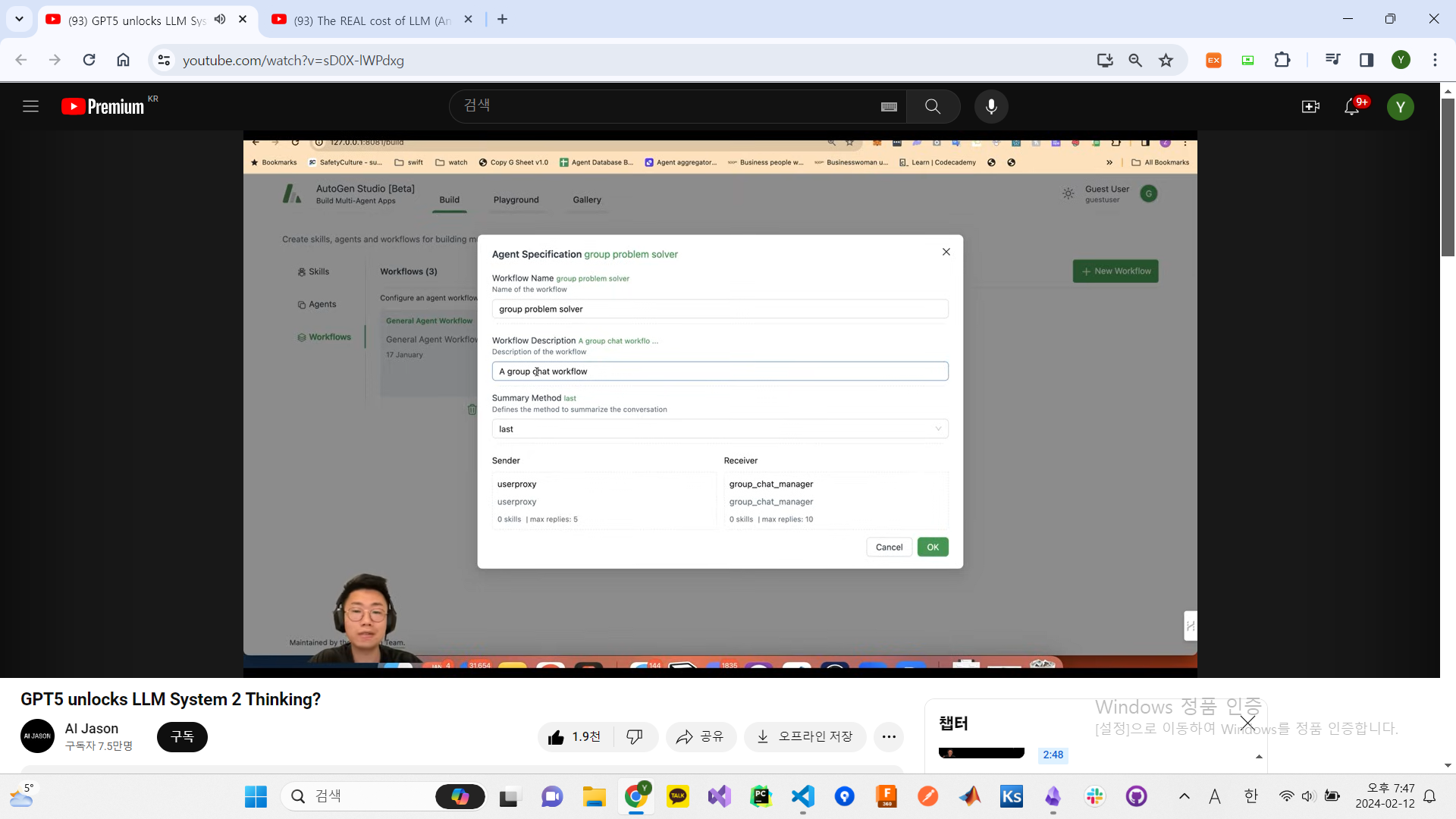Open Chrome extensions puzzle icon

[1282, 60]
